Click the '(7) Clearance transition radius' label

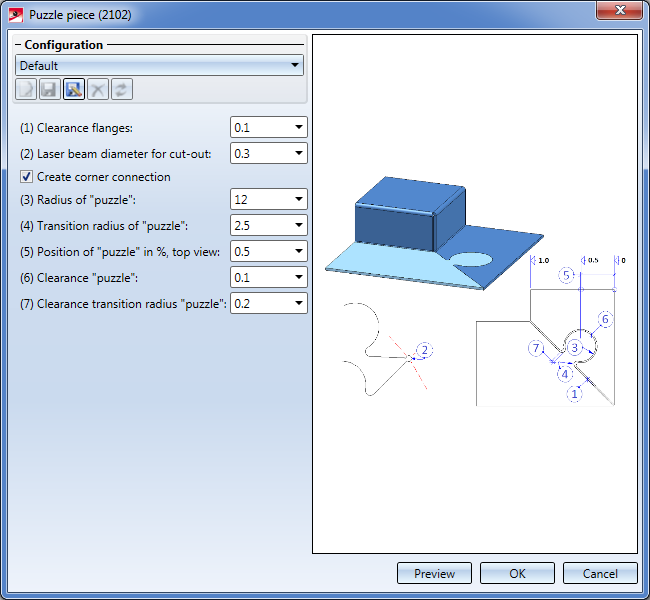point(123,304)
